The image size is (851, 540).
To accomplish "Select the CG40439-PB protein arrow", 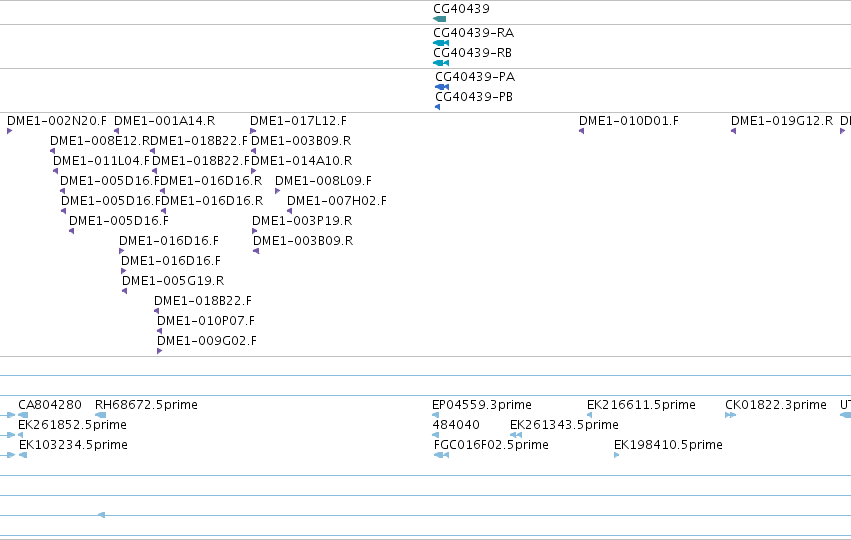I will pyautogui.click(x=437, y=107).
